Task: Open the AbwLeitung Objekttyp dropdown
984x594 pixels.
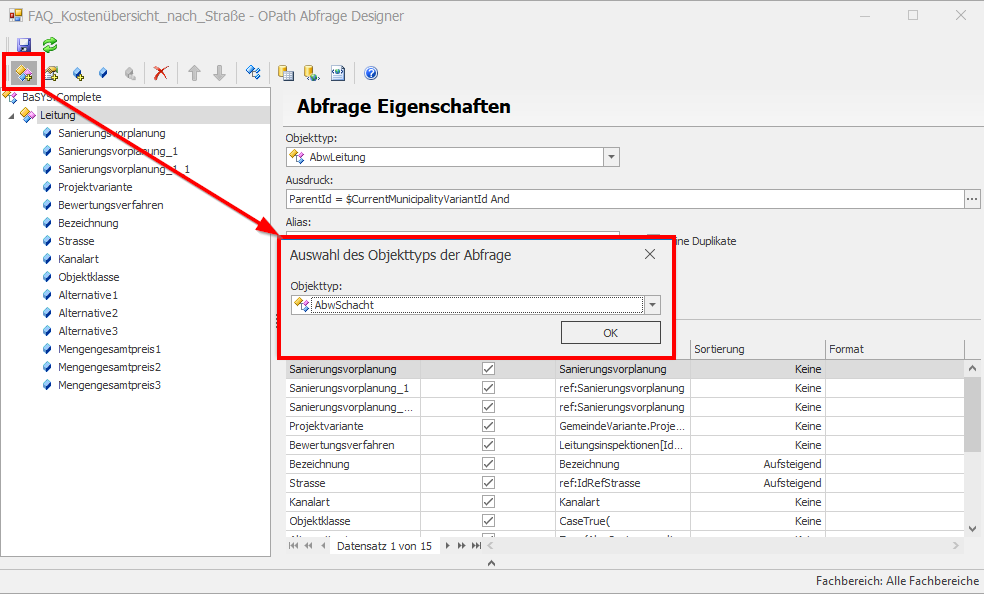Action: [x=611, y=157]
